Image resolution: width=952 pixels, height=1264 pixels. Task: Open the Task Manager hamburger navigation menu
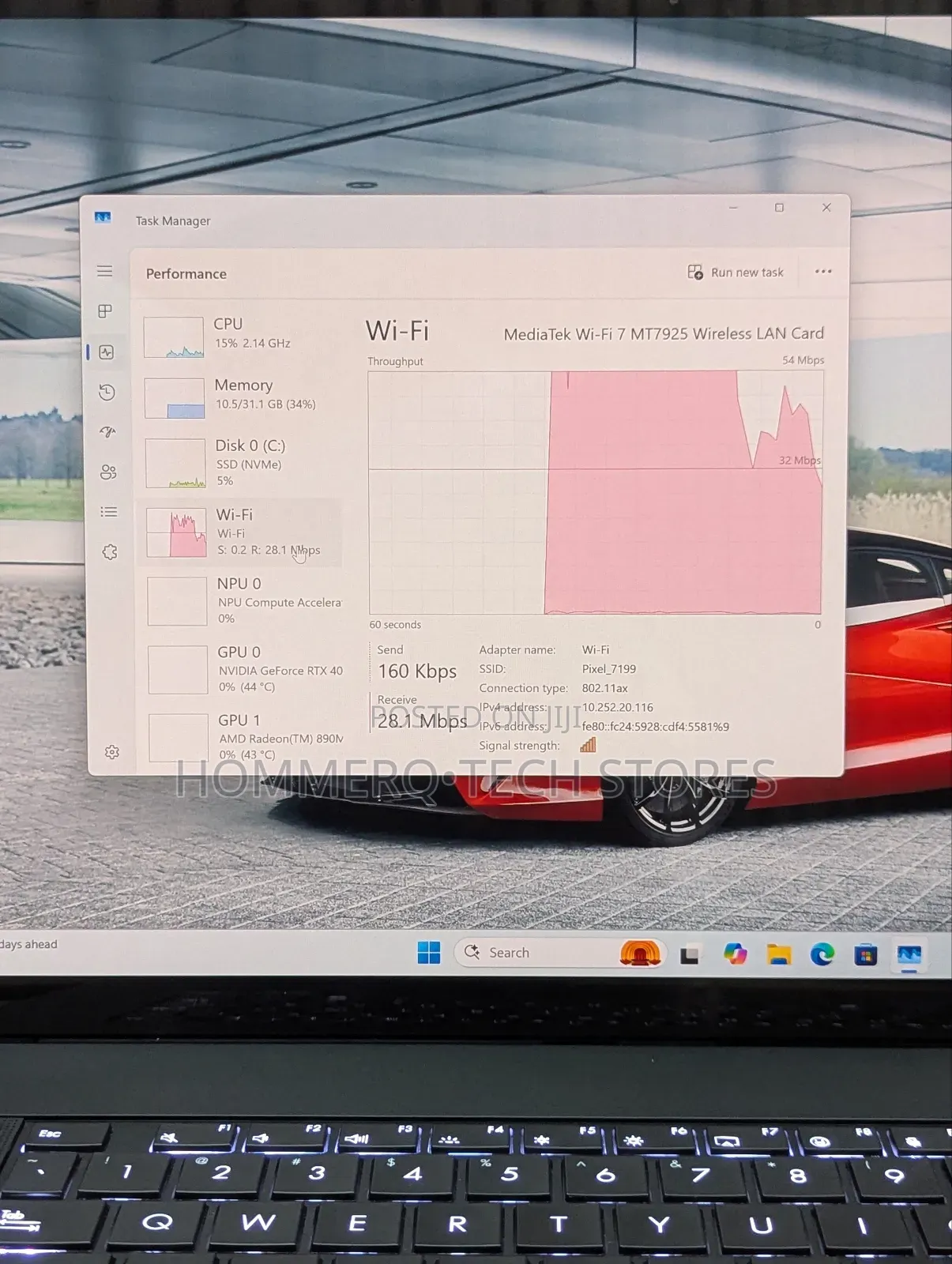pyautogui.click(x=104, y=271)
